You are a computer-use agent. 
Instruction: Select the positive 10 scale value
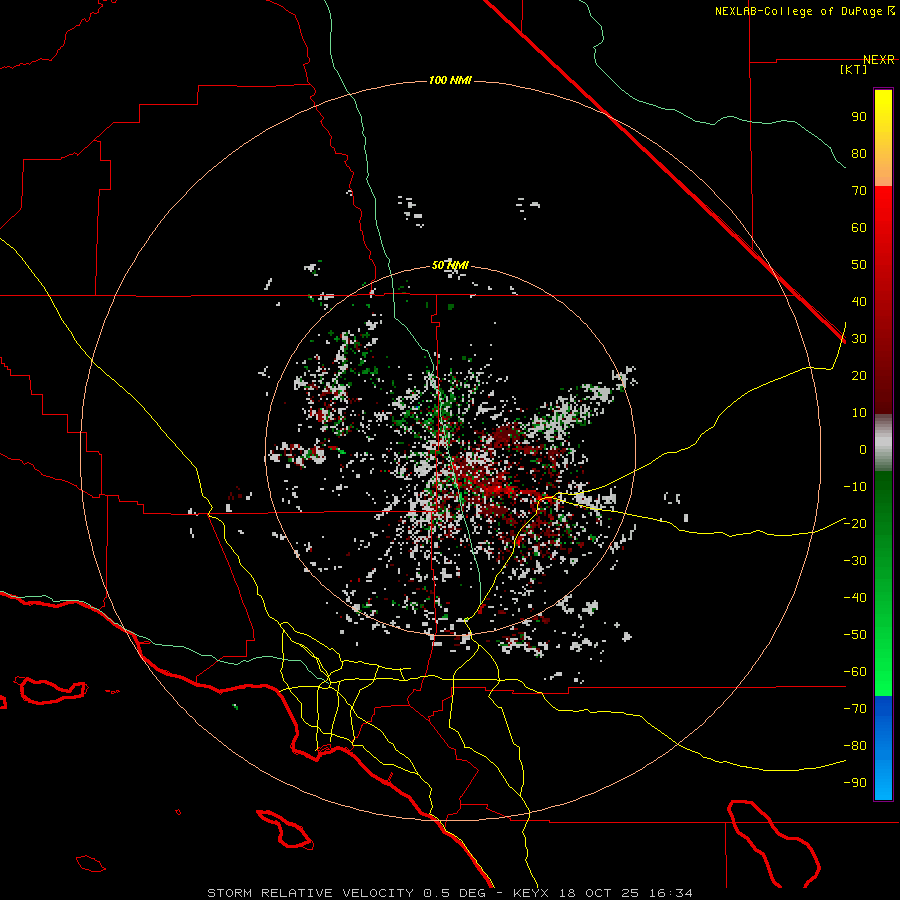[859, 413]
